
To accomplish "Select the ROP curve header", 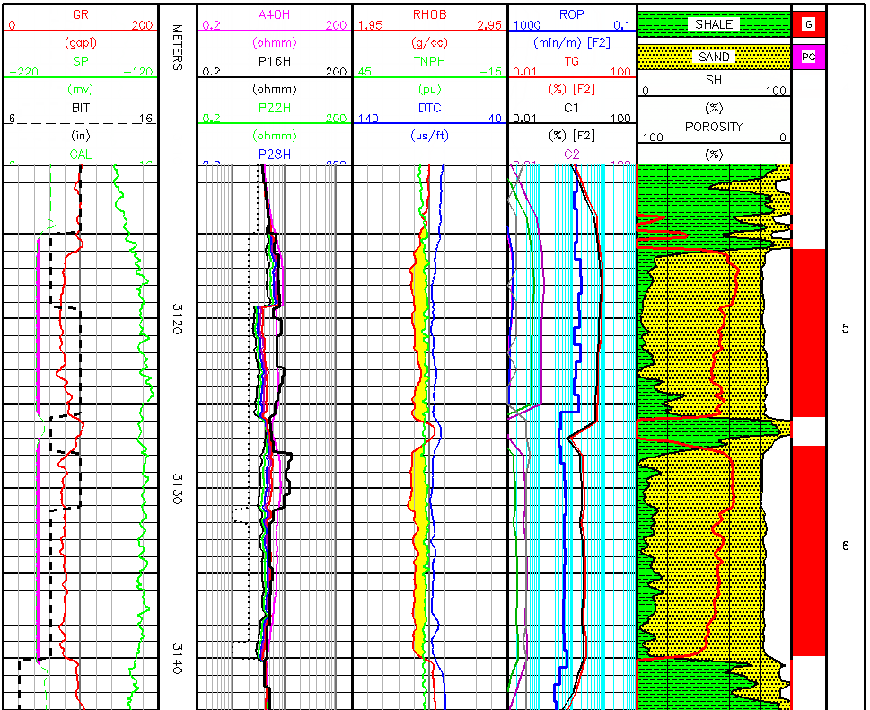I will point(572,15).
